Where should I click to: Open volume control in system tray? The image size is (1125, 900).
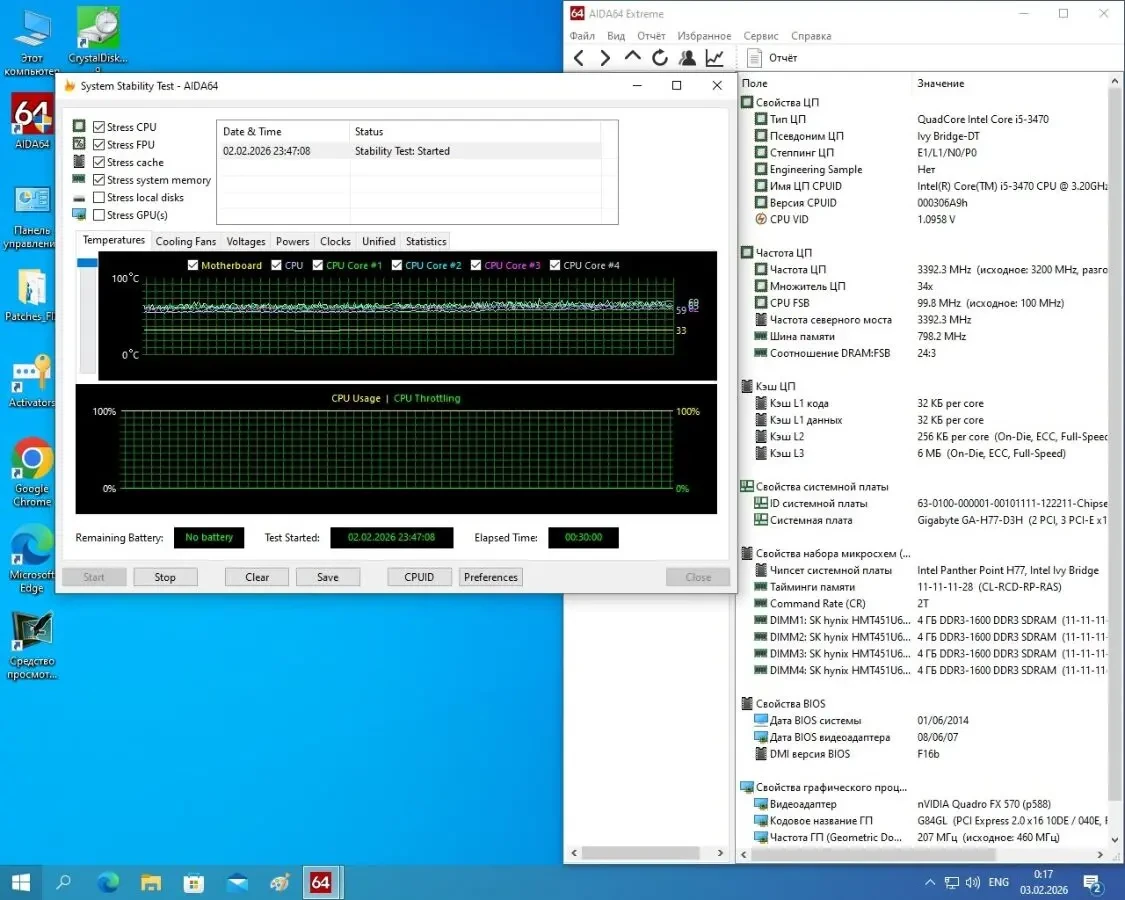(973, 883)
